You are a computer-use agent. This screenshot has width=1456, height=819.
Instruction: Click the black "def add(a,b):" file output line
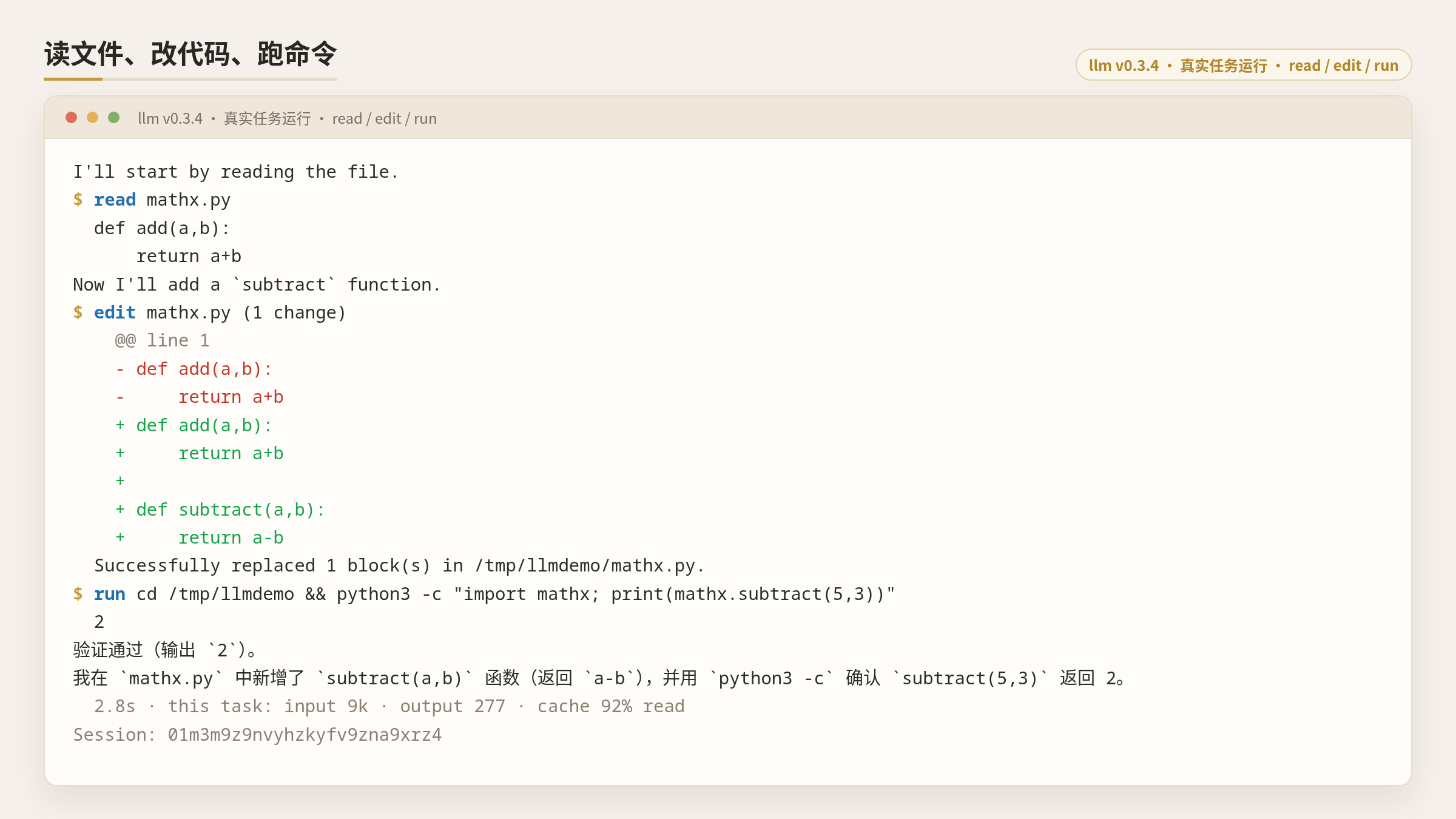click(162, 229)
